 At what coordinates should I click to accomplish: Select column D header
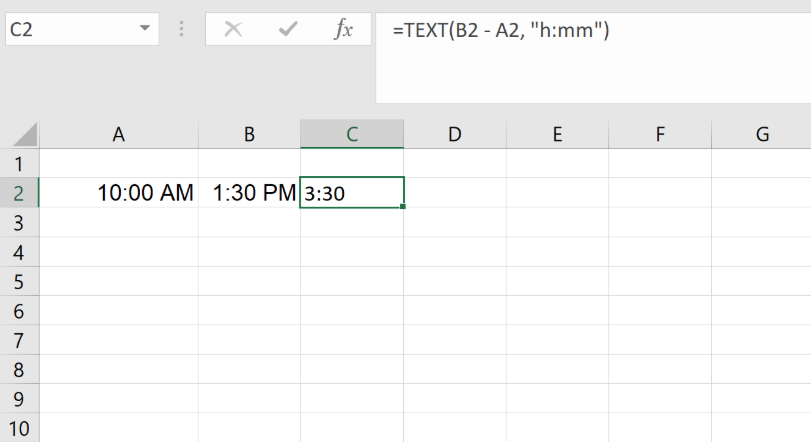click(455, 134)
